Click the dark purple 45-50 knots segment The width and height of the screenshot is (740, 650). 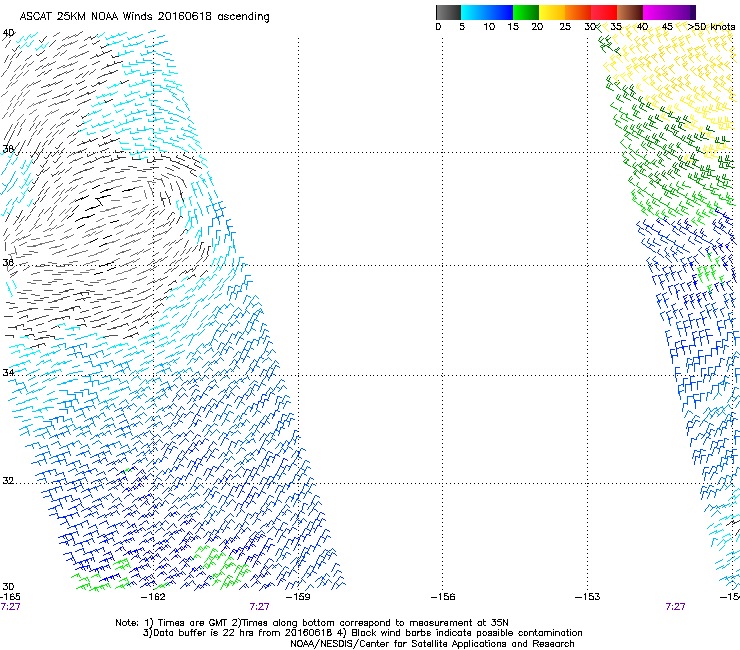pos(682,12)
